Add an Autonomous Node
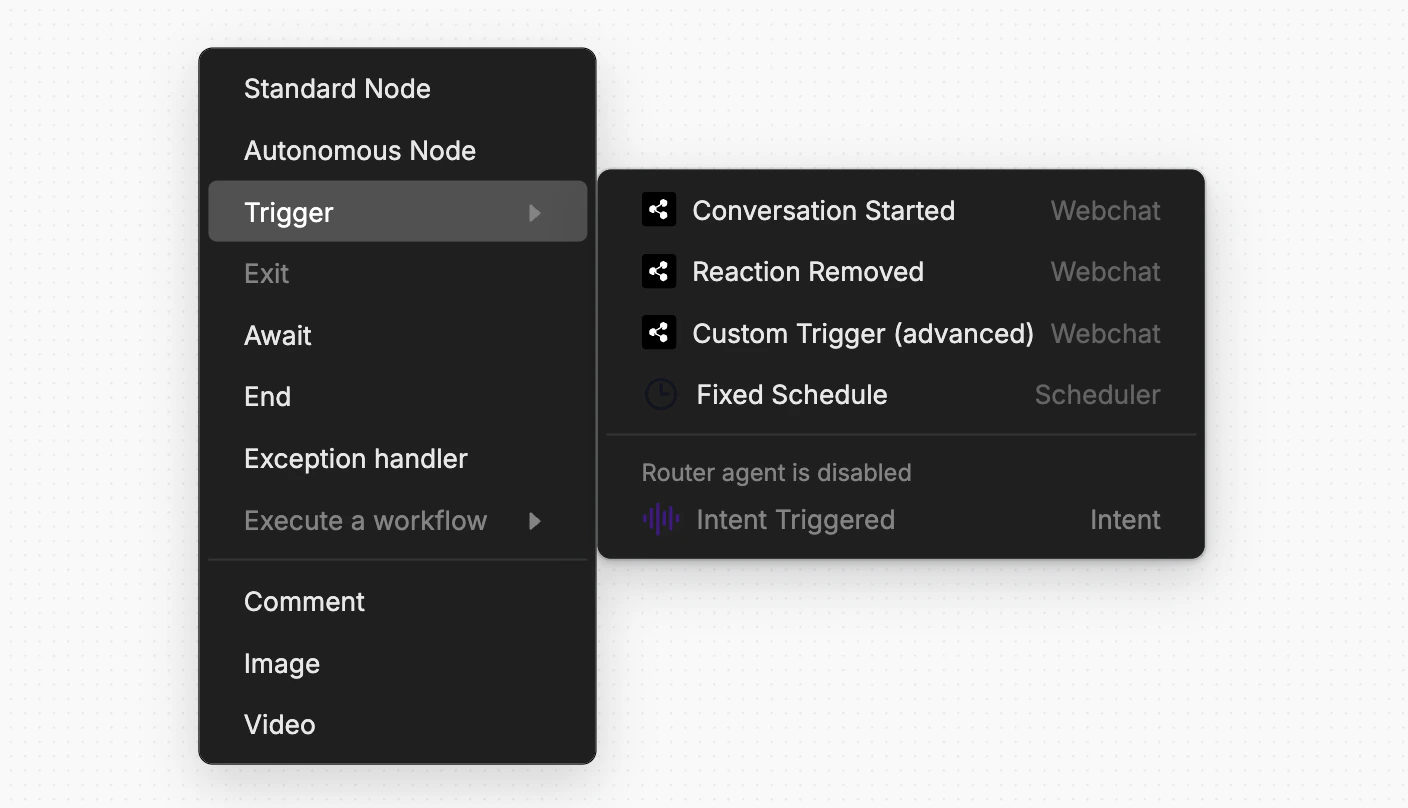The height and width of the screenshot is (808, 1408). pyautogui.click(x=397, y=150)
